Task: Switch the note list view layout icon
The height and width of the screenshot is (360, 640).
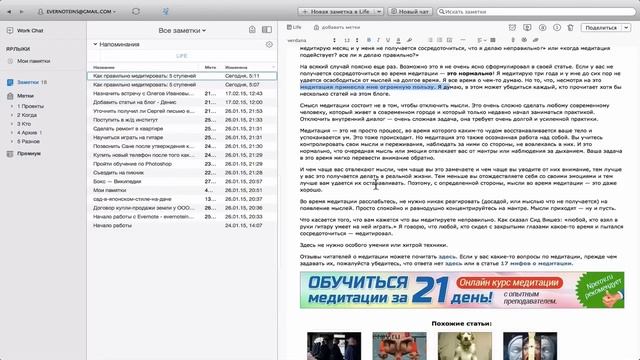Action: point(267,30)
